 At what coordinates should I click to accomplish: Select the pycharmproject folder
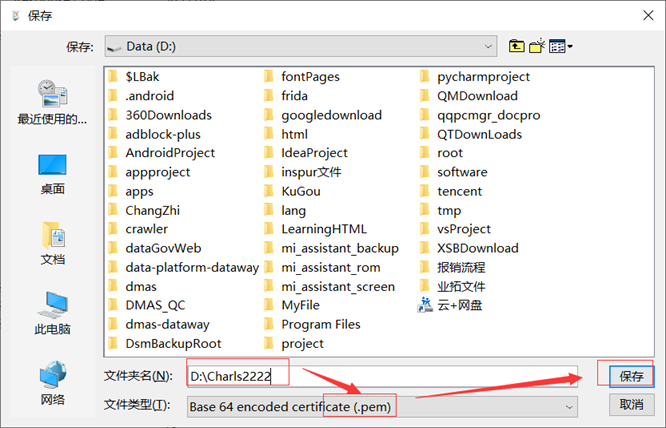tap(475, 76)
